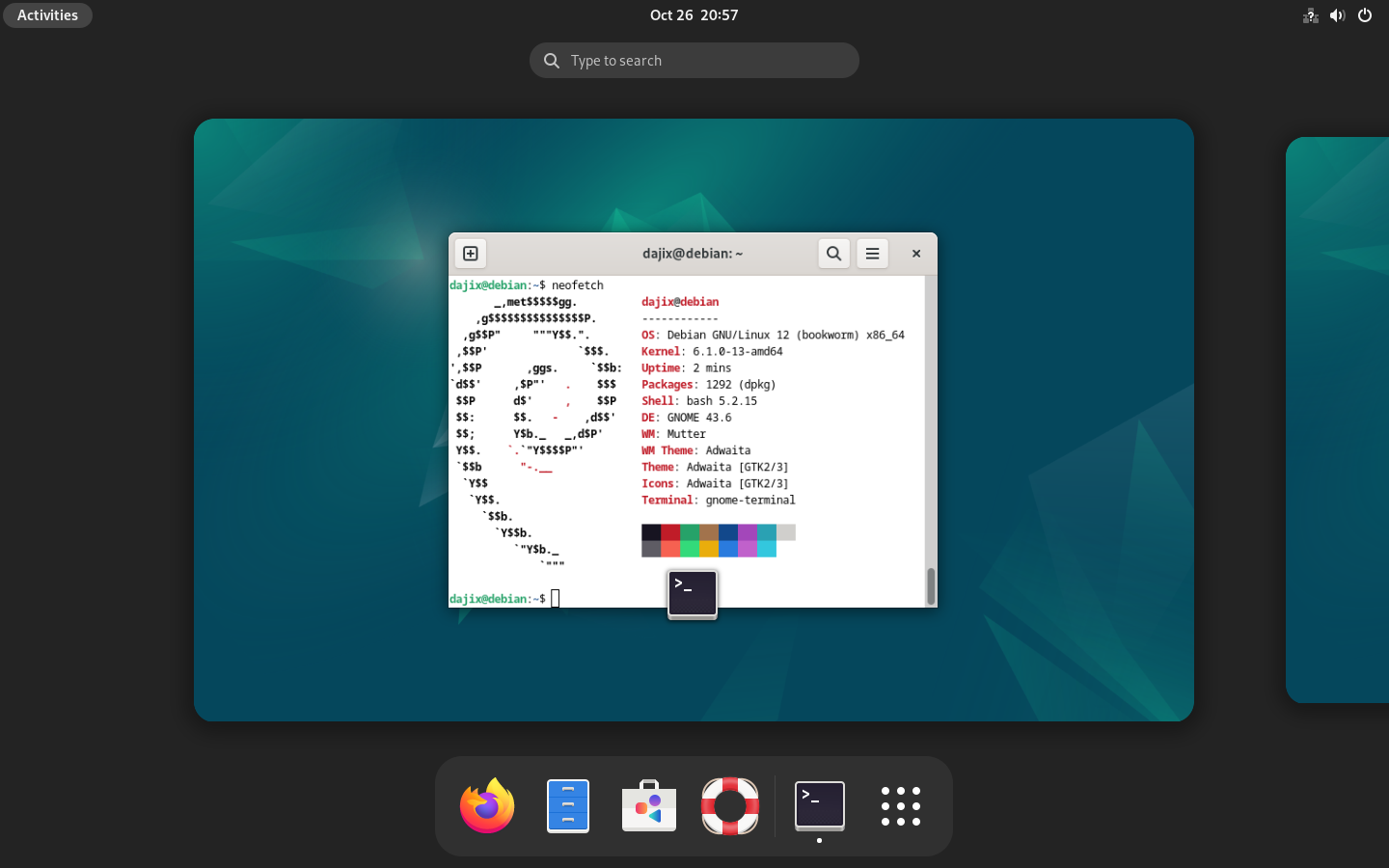
Task: Open the terminal search function
Action: pyautogui.click(x=833, y=253)
